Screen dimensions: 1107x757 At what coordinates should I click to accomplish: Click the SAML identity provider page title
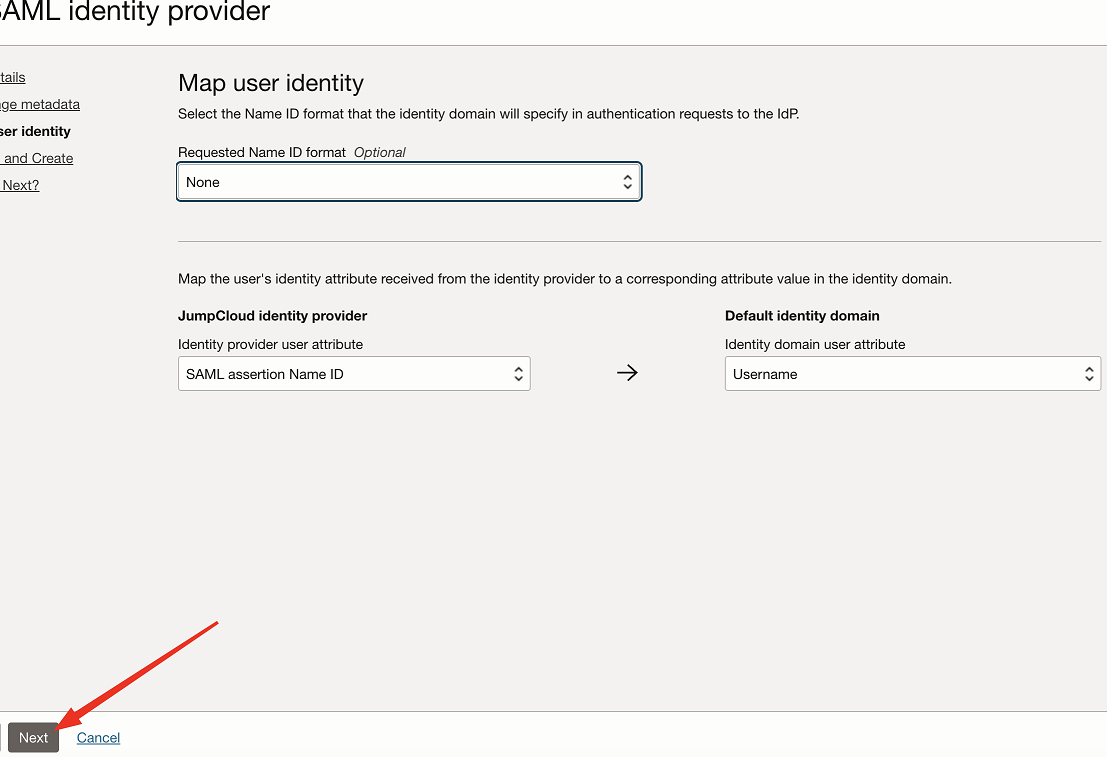(135, 12)
